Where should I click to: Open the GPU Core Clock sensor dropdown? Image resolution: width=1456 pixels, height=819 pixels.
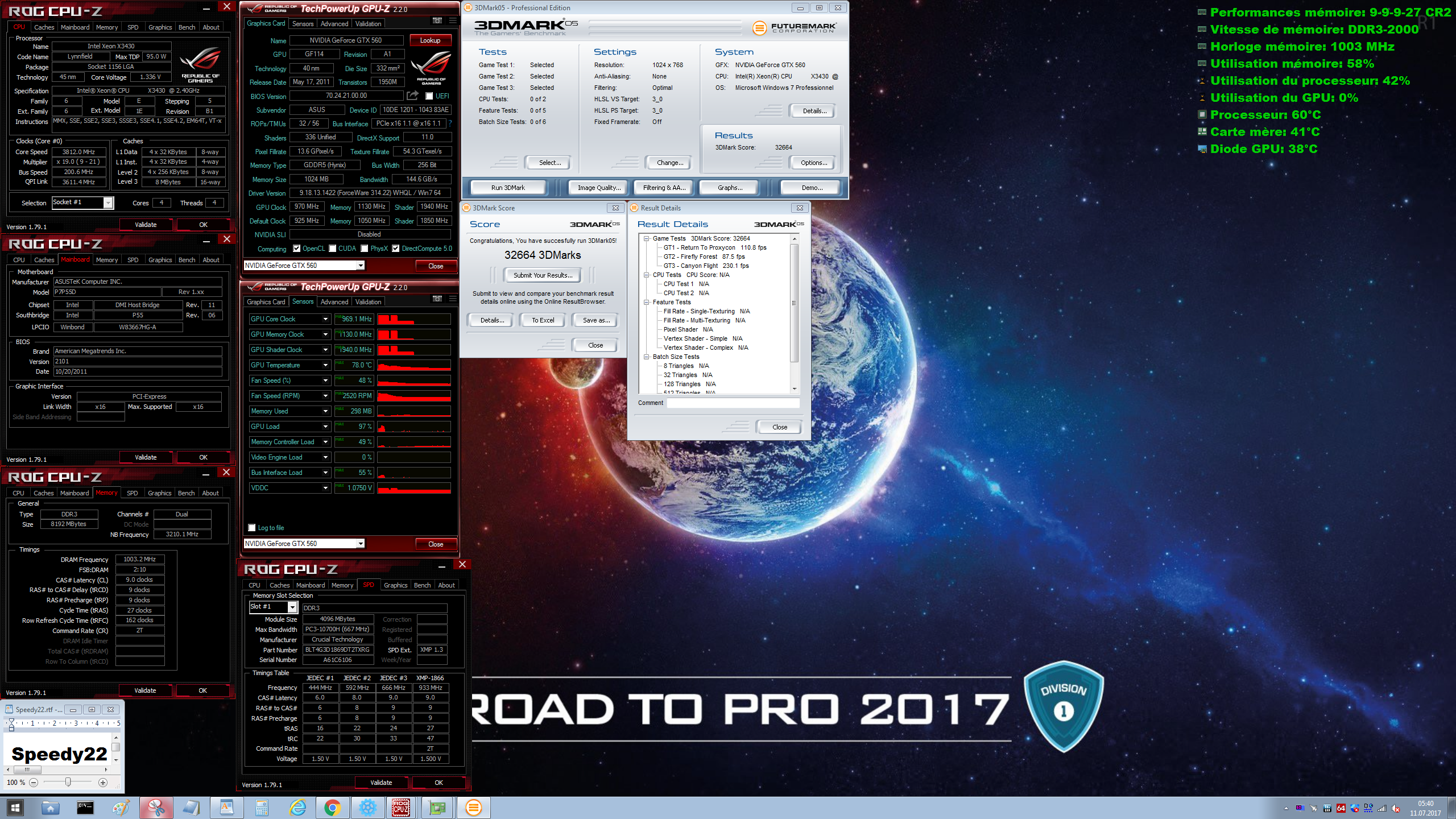coord(326,319)
